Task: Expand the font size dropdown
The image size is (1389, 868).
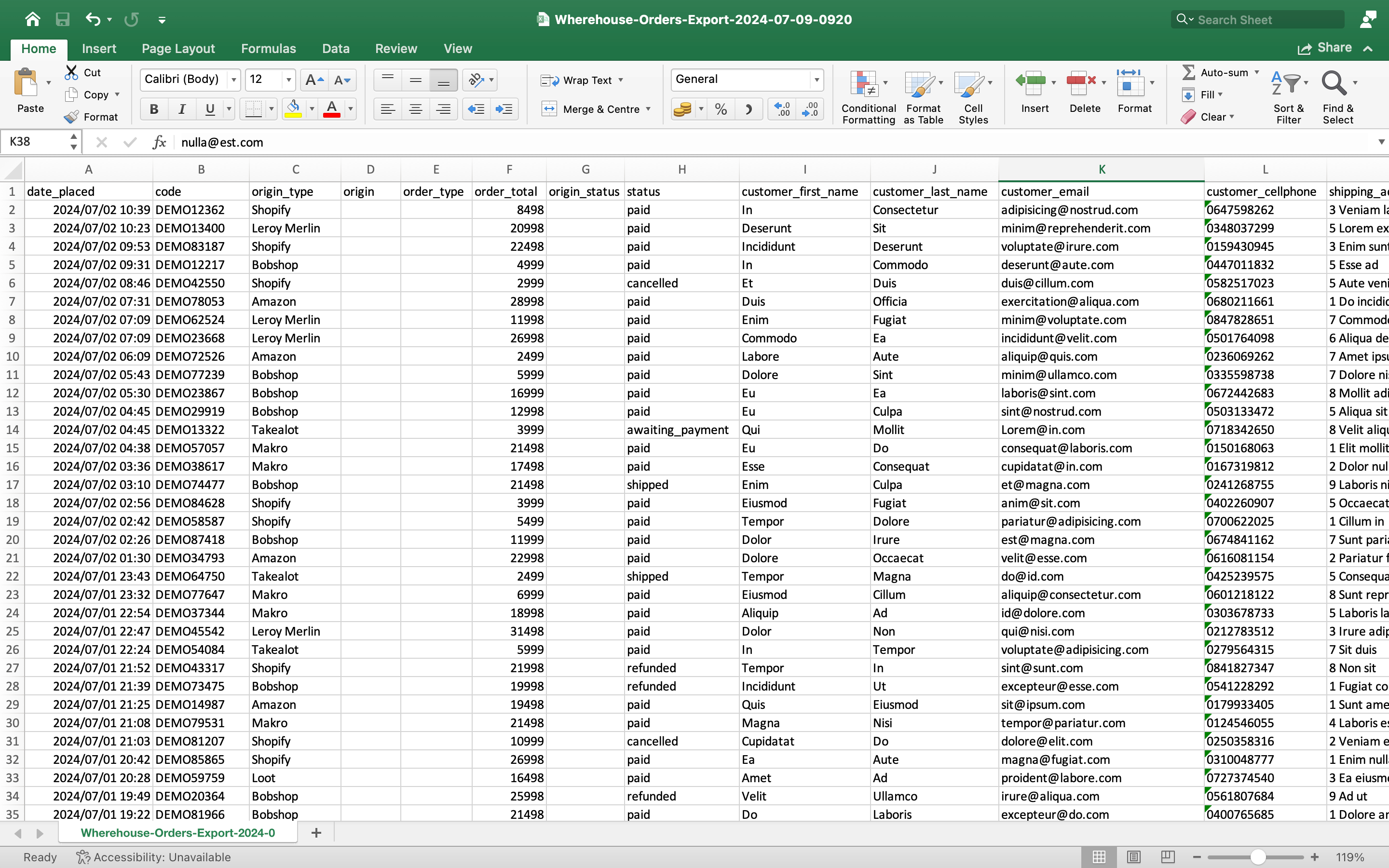Action: click(x=289, y=80)
